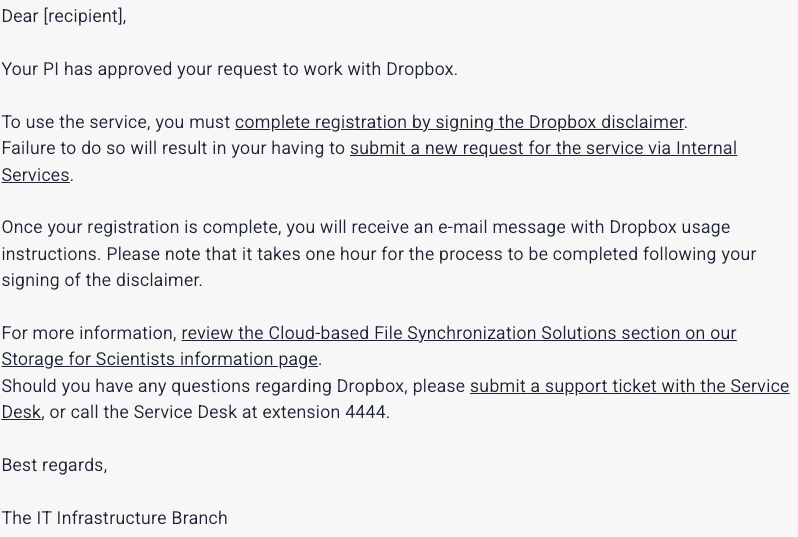Click the "submit a support ticket" link
Image resolution: width=798 pixels, height=537 pixels.
coord(629,386)
